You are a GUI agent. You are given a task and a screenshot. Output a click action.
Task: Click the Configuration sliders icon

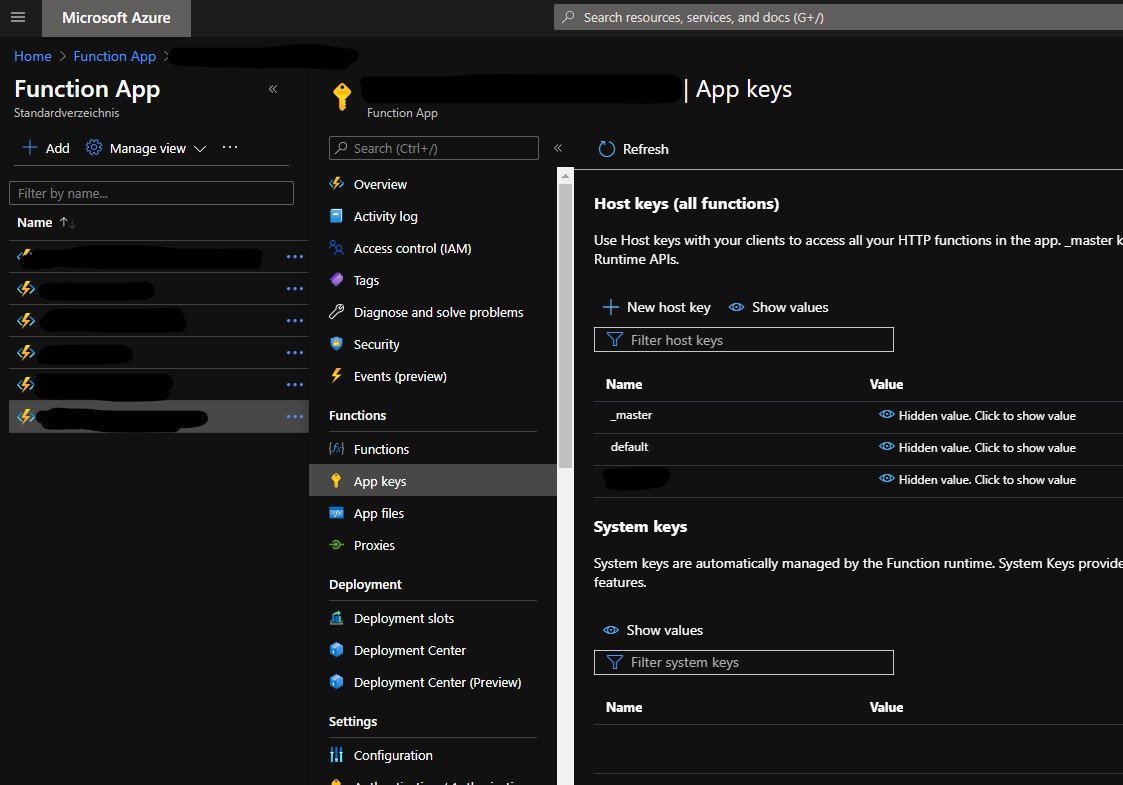point(337,755)
